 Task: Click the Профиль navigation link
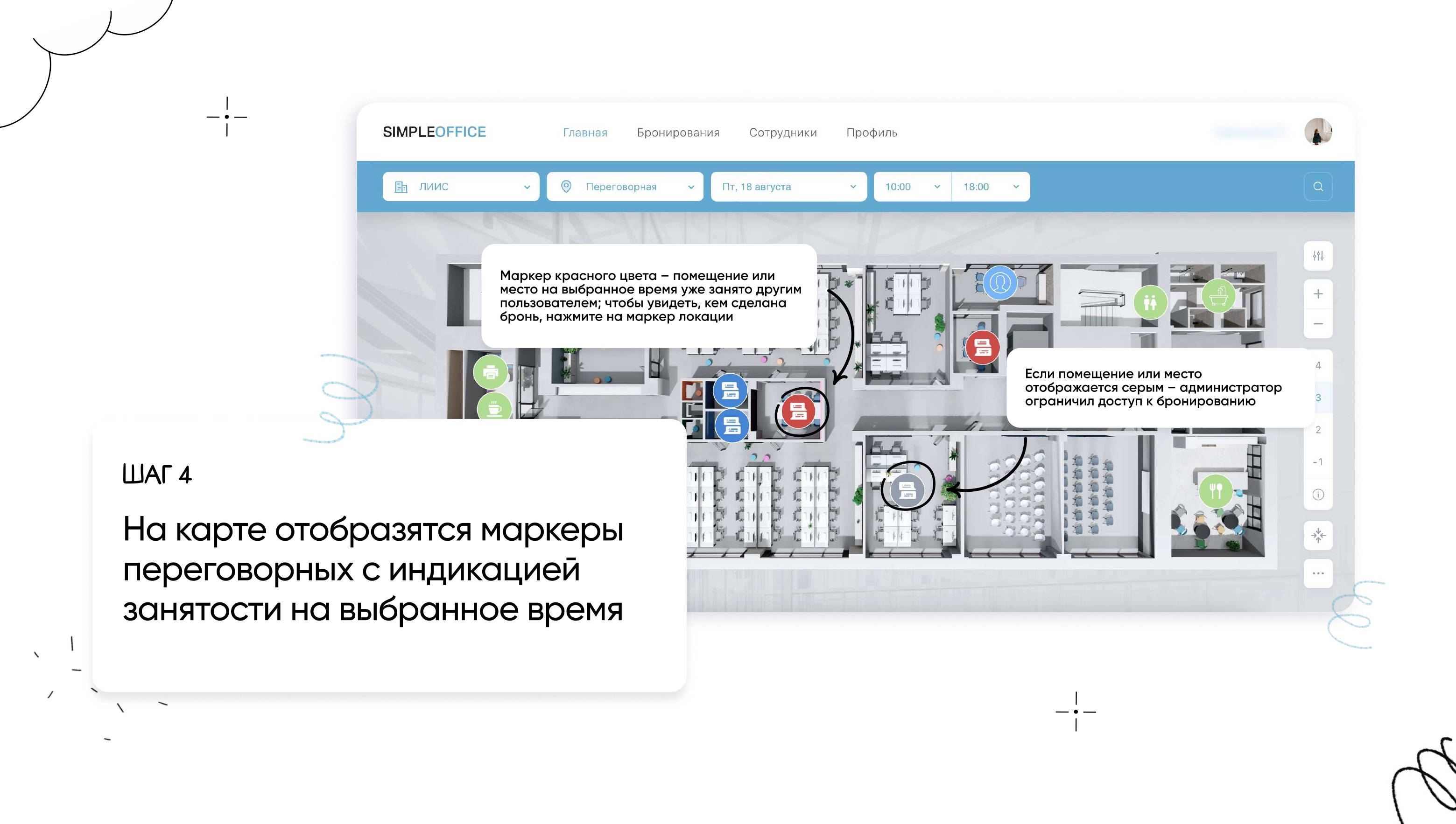871,133
